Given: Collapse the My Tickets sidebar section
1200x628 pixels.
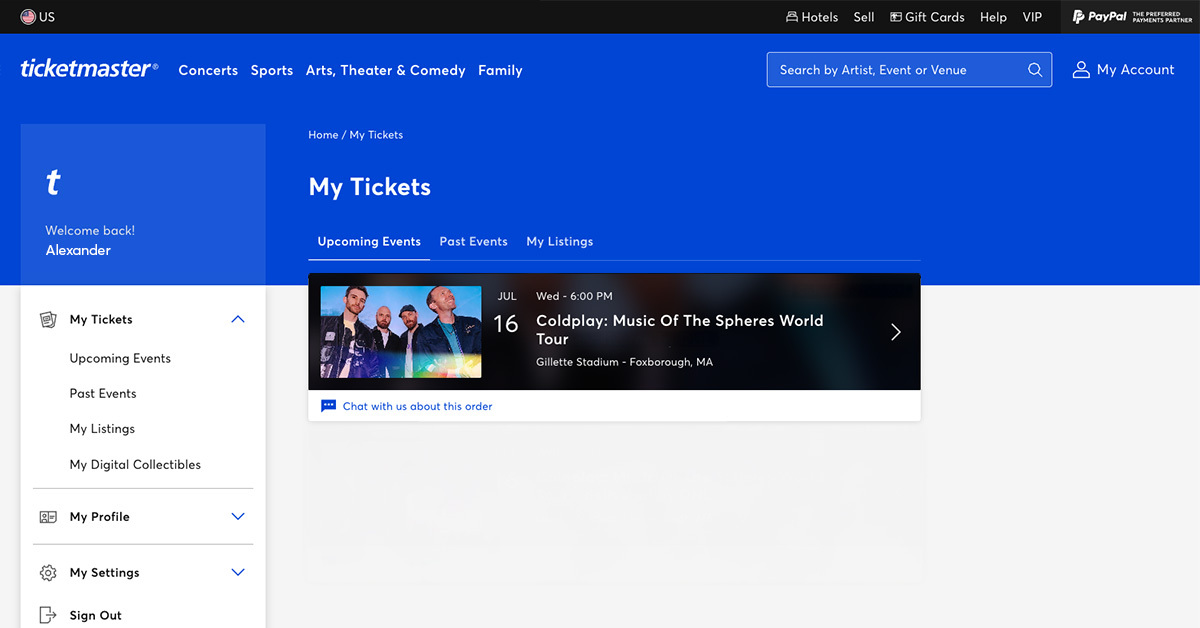Looking at the screenshot, I should [238, 319].
